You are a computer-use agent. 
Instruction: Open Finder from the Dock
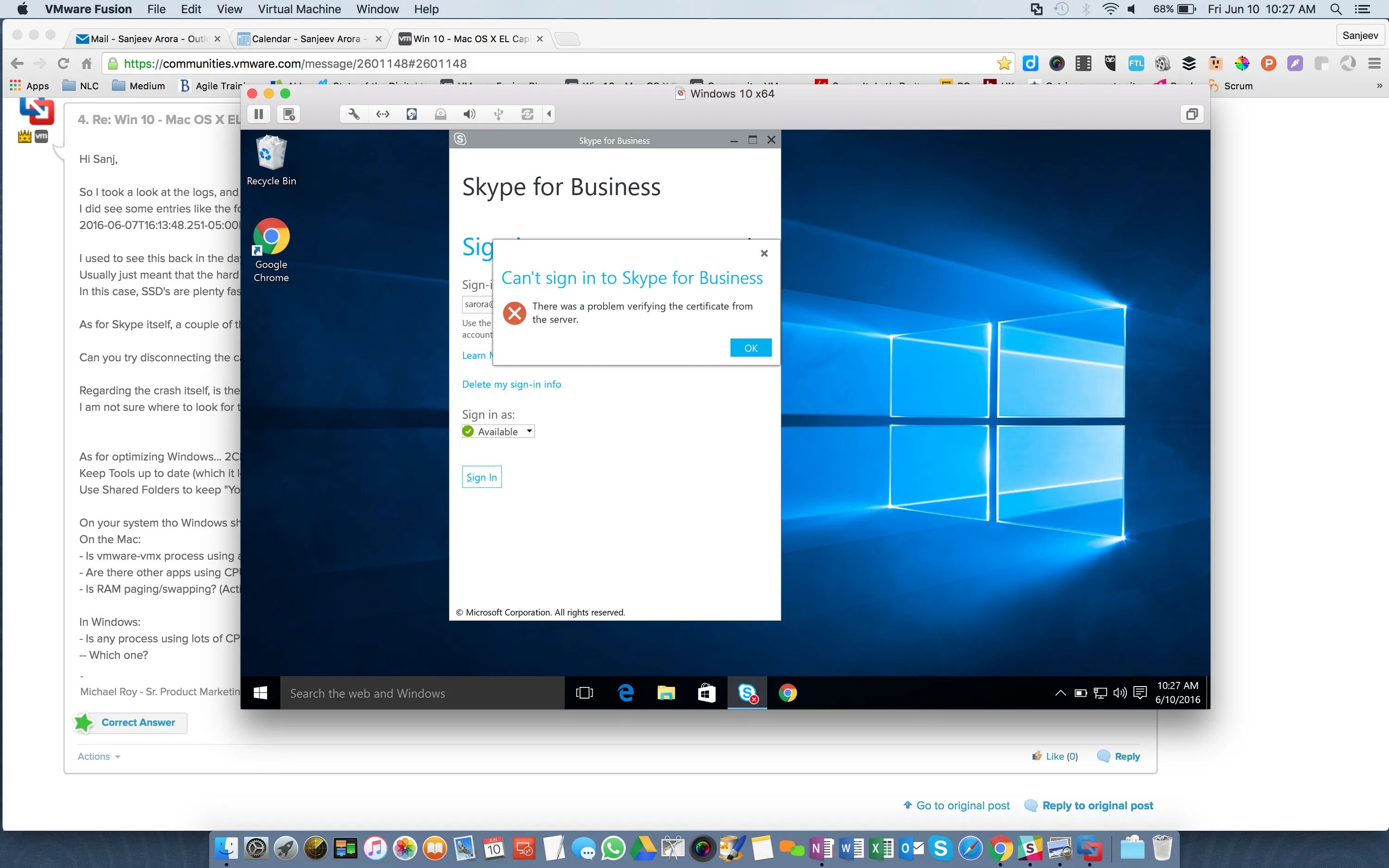[226, 848]
